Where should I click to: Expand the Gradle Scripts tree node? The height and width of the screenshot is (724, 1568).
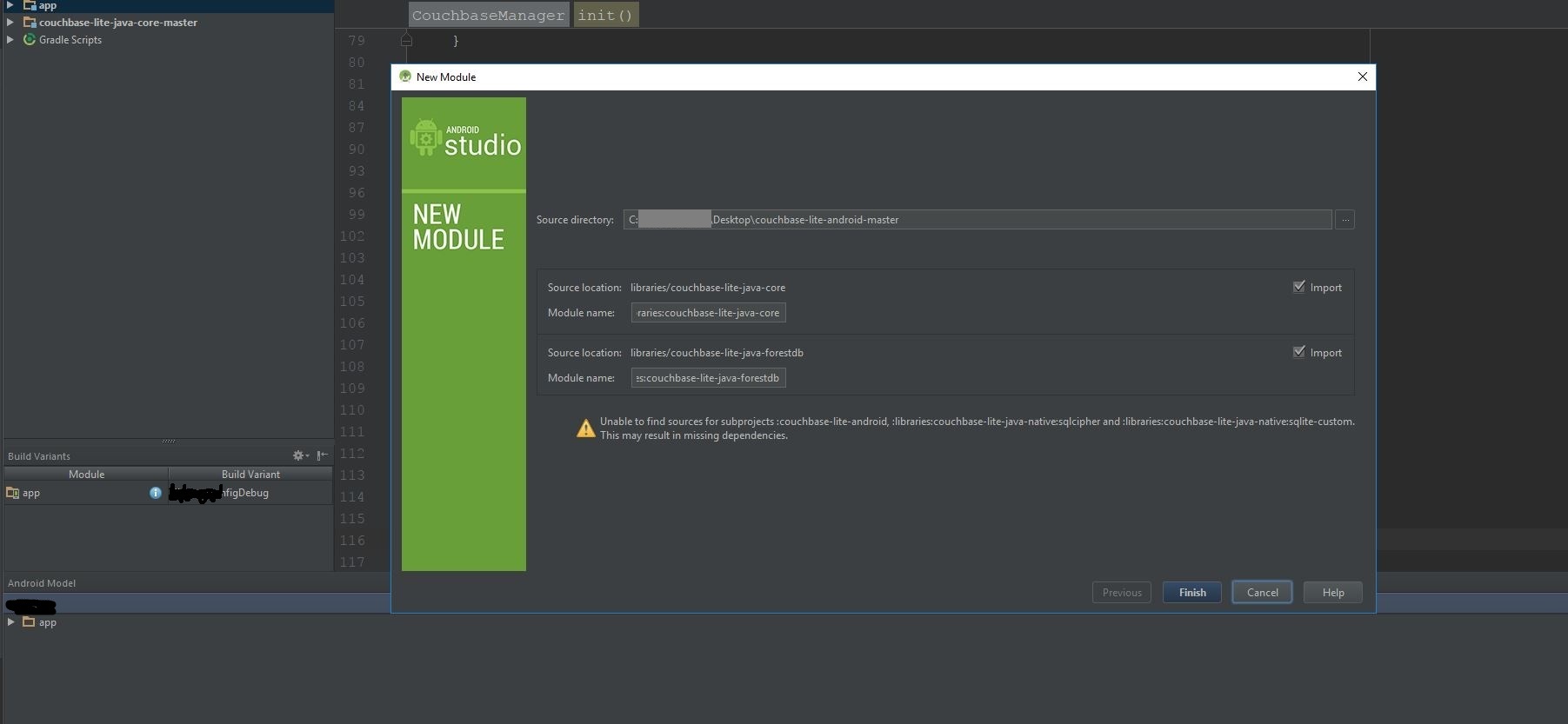pos(10,39)
